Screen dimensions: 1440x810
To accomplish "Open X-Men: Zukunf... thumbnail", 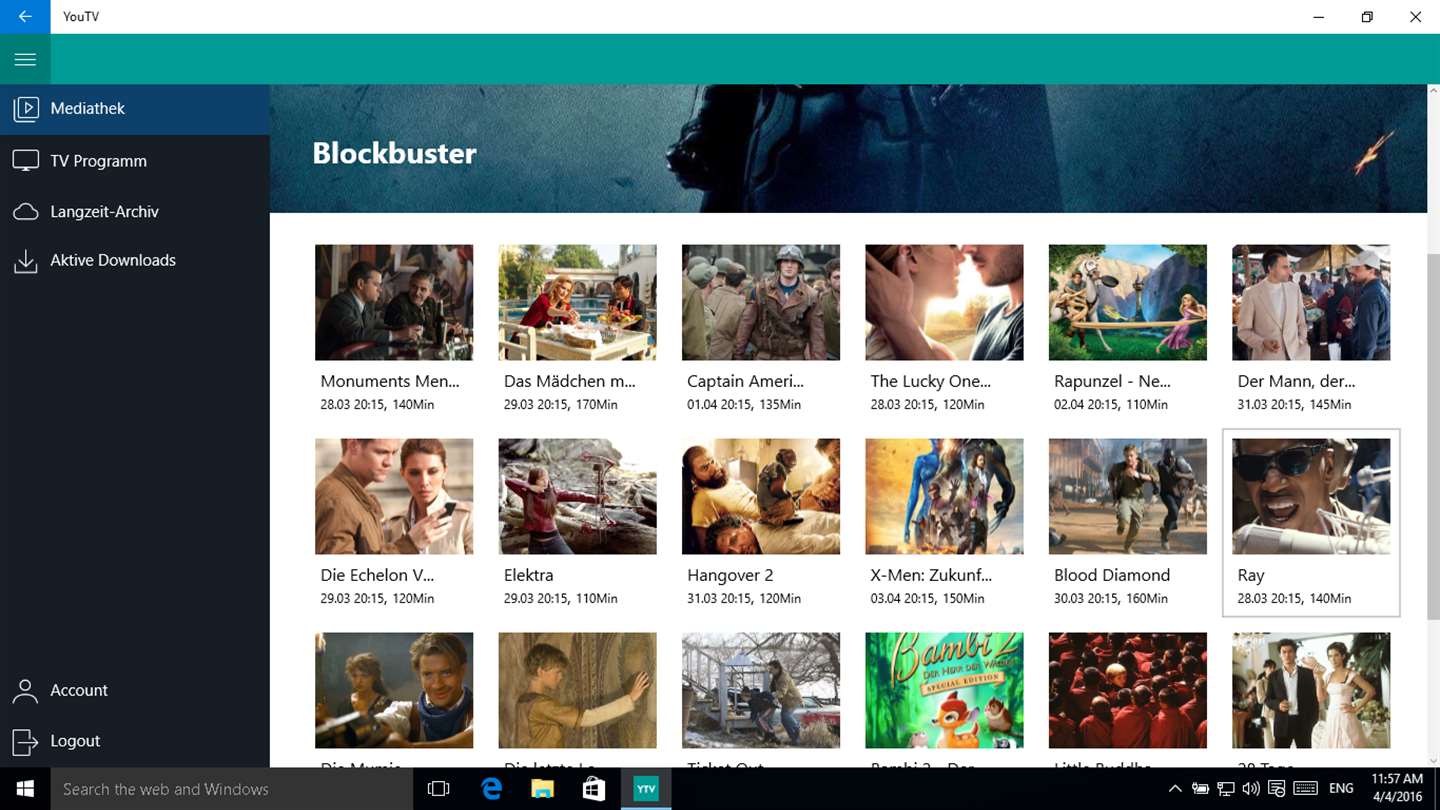I will tap(944, 496).
